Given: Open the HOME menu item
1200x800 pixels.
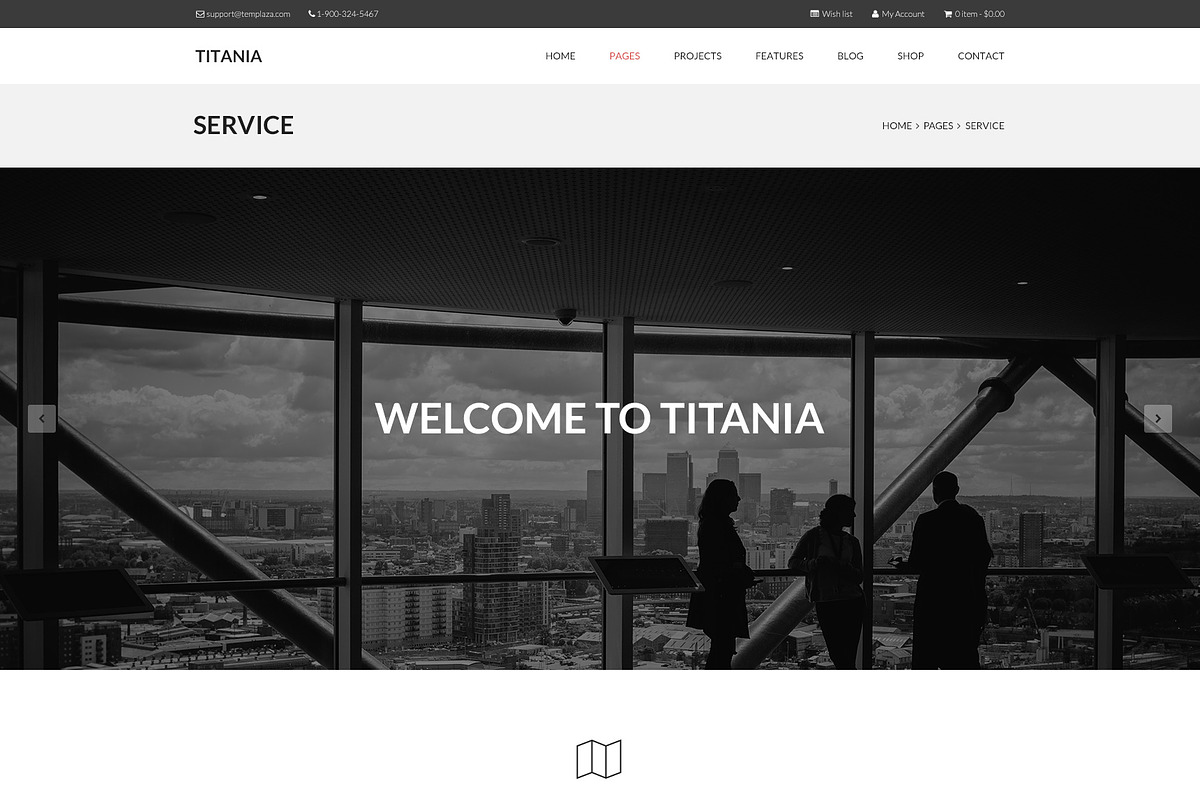Looking at the screenshot, I should tap(560, 56).
